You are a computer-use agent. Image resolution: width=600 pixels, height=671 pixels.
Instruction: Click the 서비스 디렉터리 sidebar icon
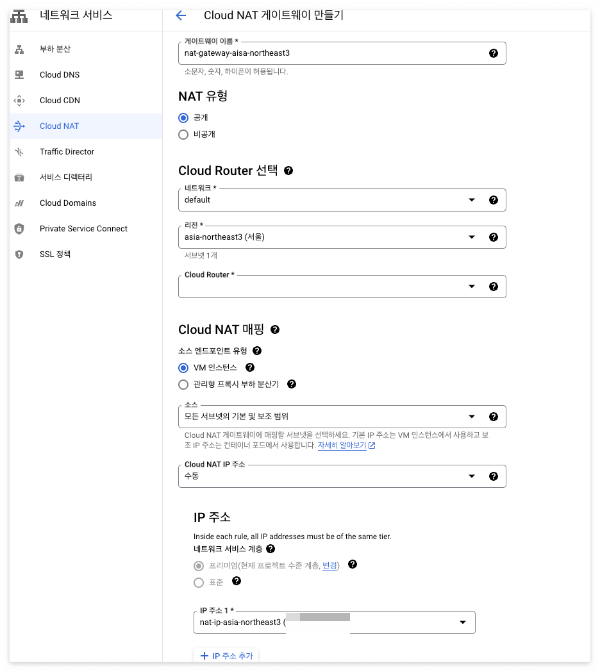click(x=19, y=178)
